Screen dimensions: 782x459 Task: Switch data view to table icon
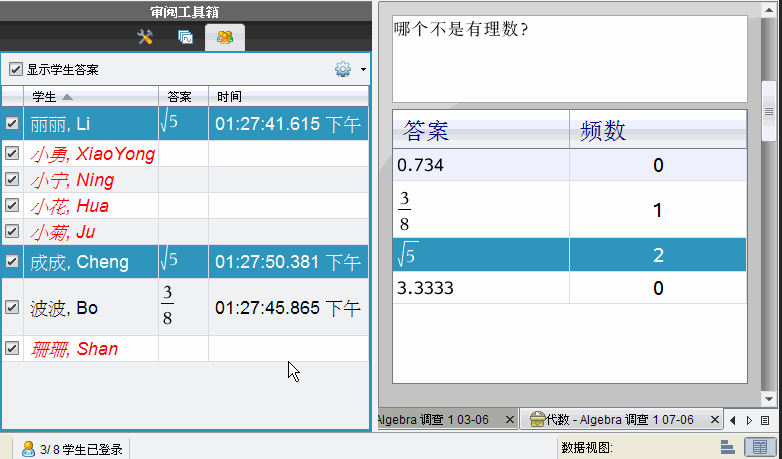coord(759,448)
